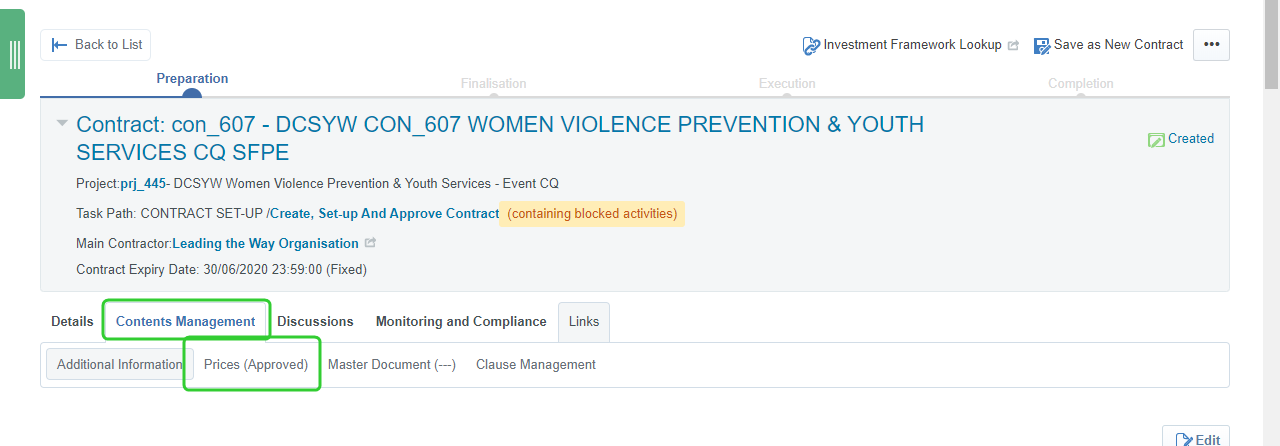Click the vertical page scrollbar
This screenshot has width=1280, height=446.
tap(1272, 223)
